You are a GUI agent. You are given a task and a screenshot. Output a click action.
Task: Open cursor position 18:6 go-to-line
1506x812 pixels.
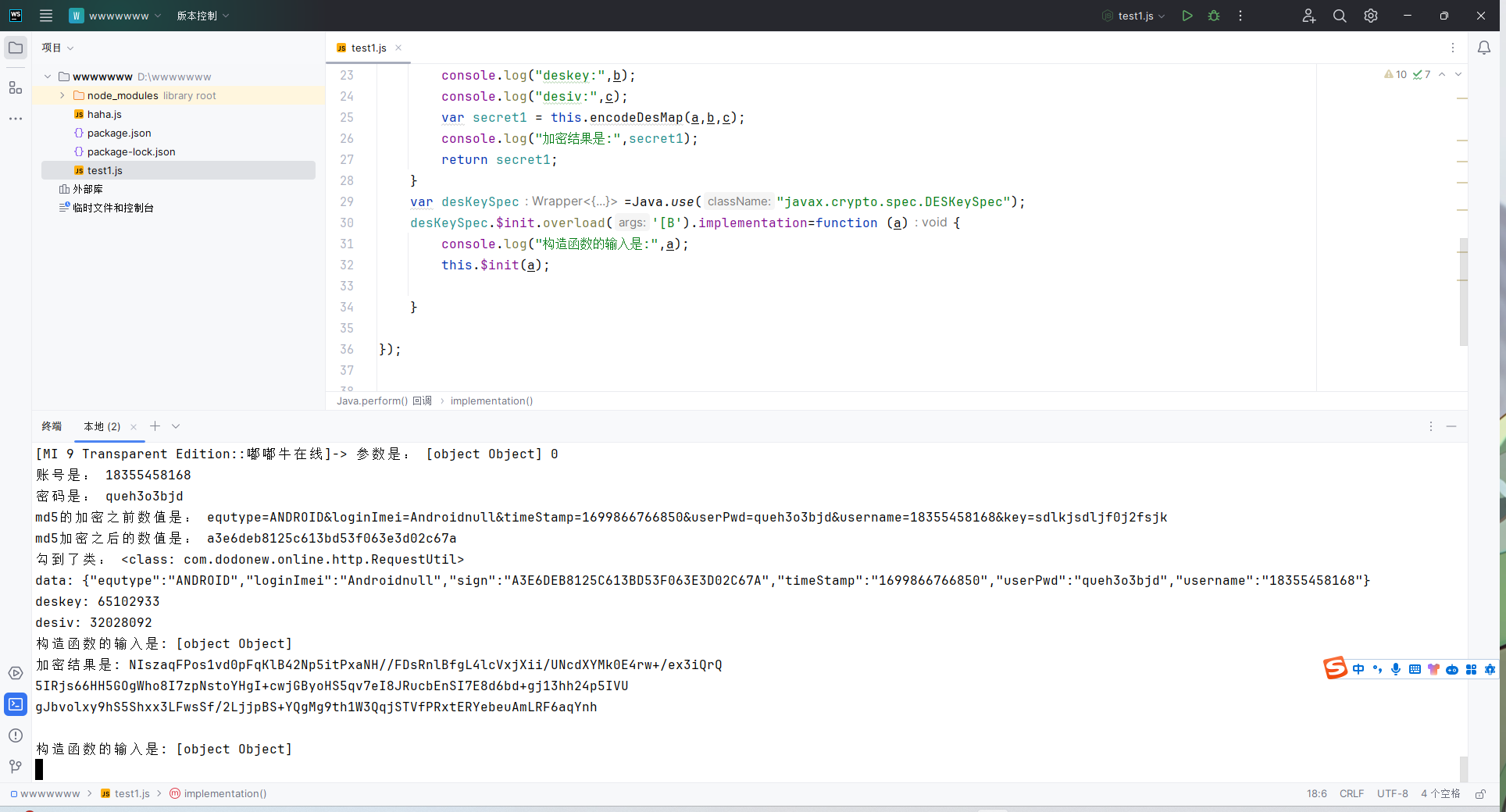[1317, 794]
